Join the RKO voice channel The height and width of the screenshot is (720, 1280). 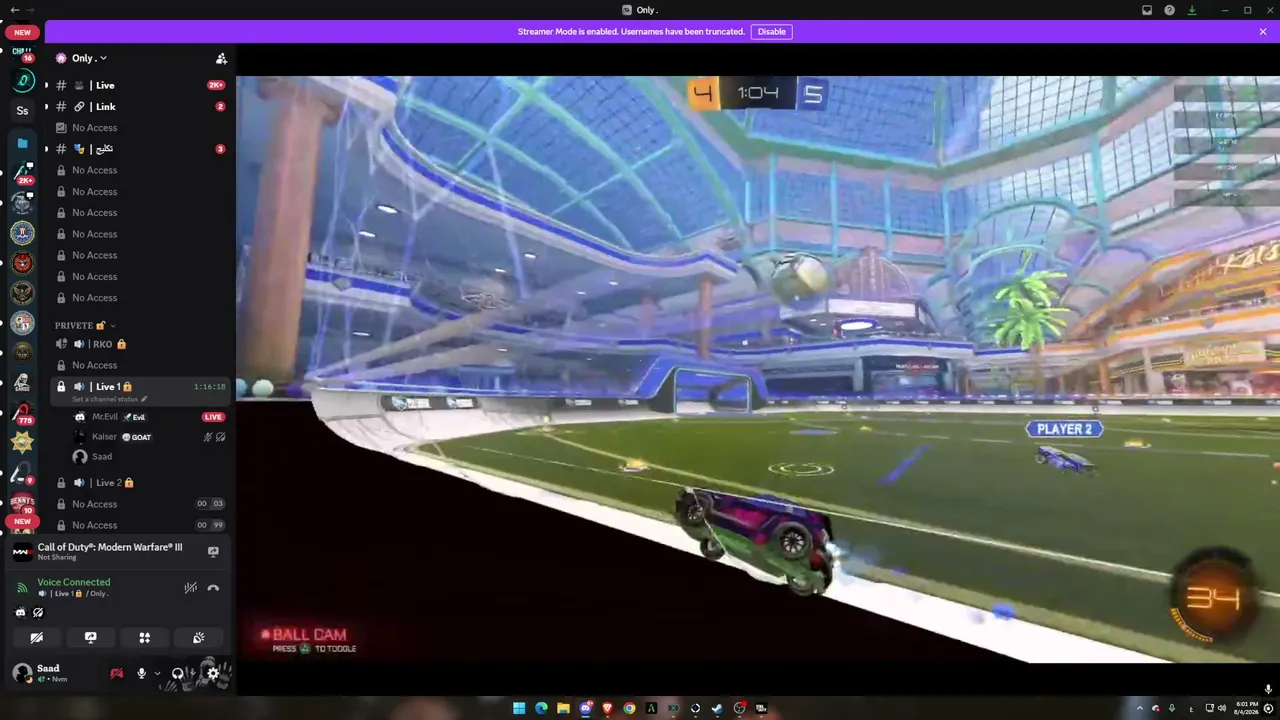[140, 344]
